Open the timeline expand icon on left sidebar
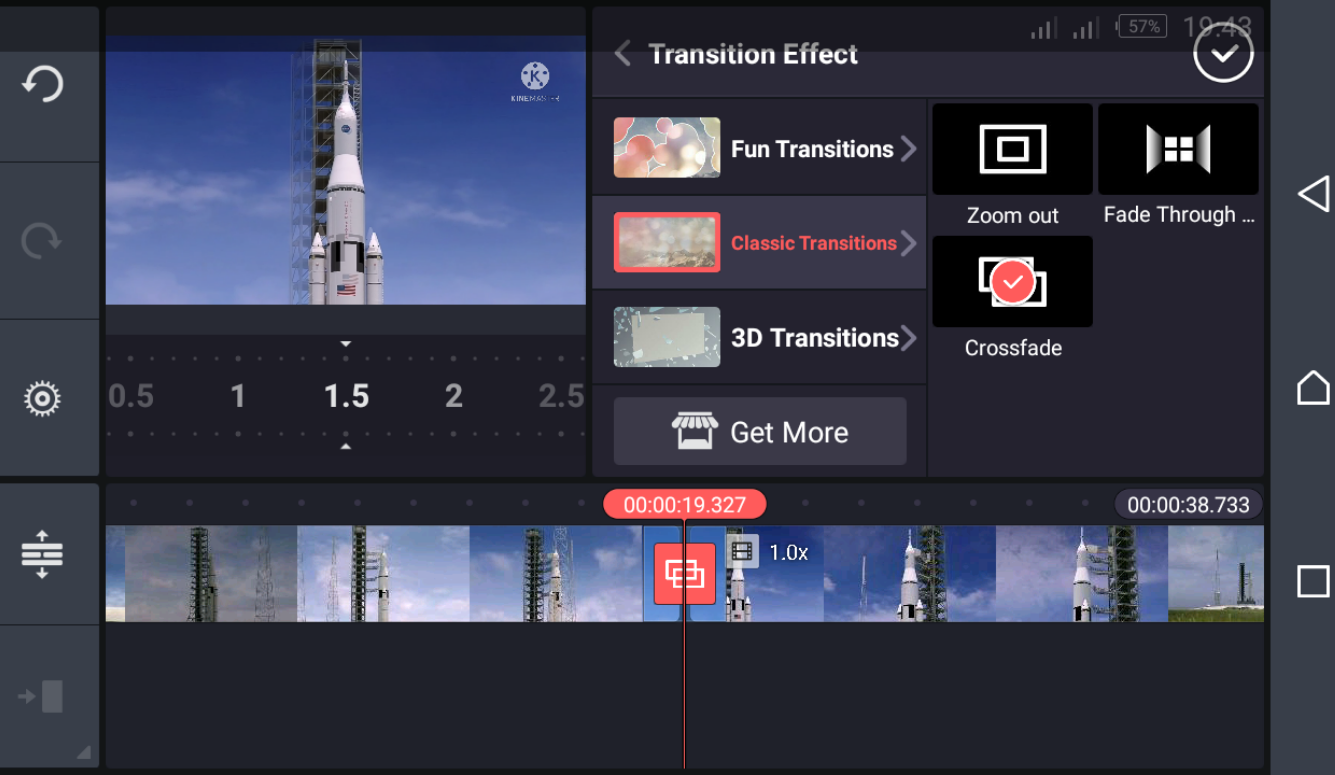1335x775 pixels. pyautogui.click(x=42, y=555)
